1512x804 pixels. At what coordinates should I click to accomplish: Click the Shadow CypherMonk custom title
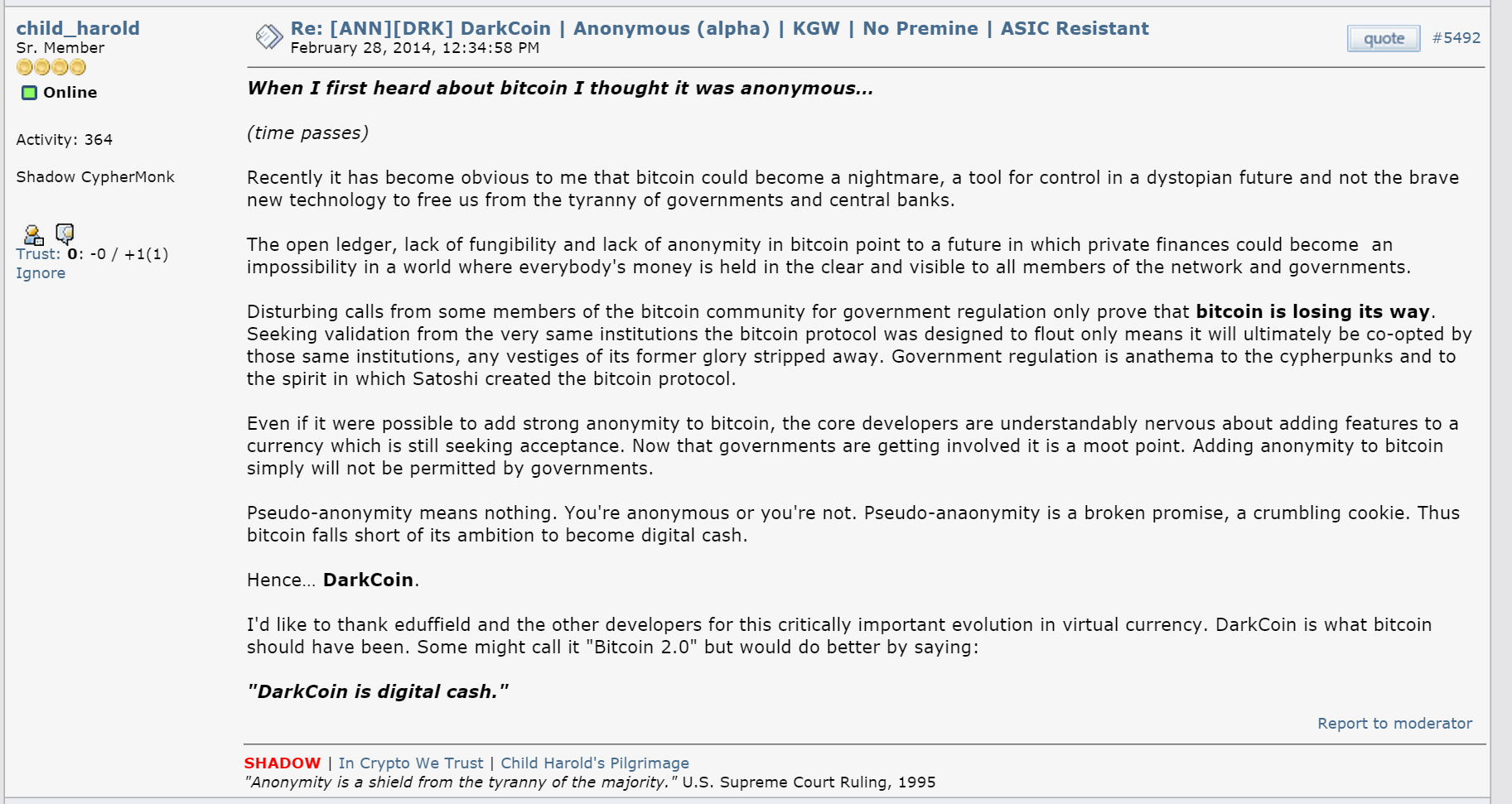(95, 177)
